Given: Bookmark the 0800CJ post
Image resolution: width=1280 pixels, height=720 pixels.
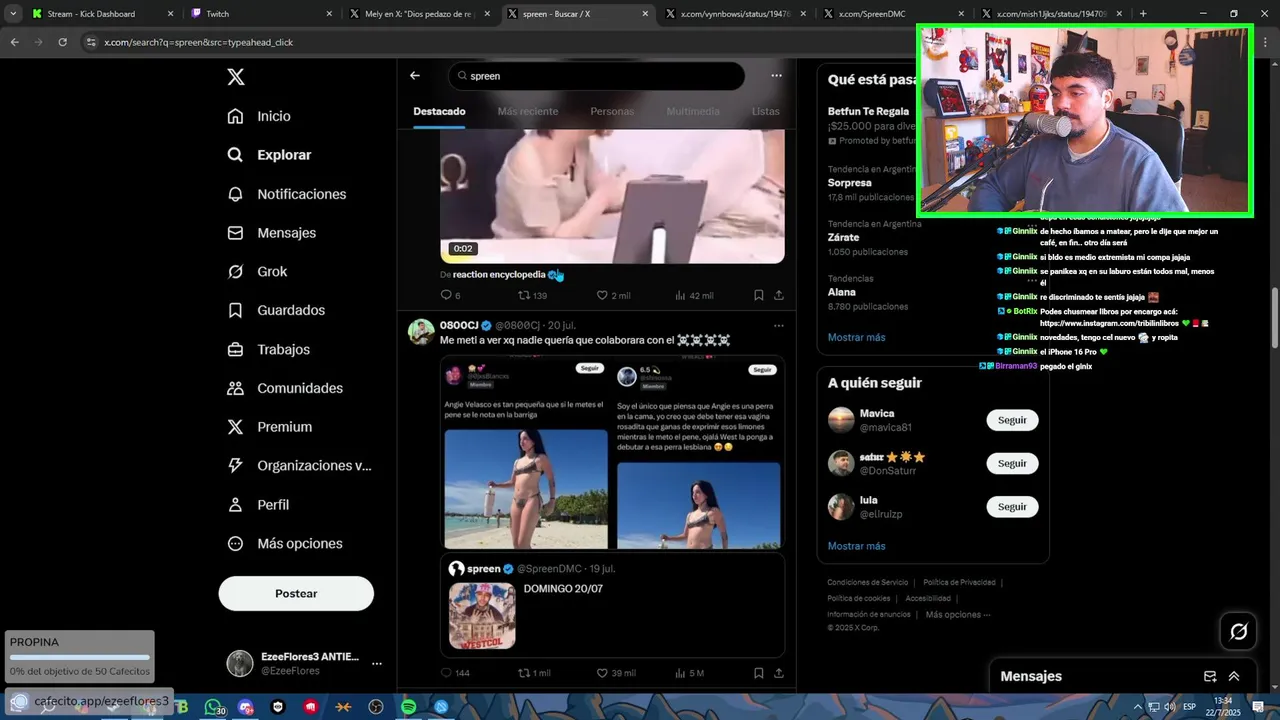Looking at the screenshot, I should [x=759, y=673].
